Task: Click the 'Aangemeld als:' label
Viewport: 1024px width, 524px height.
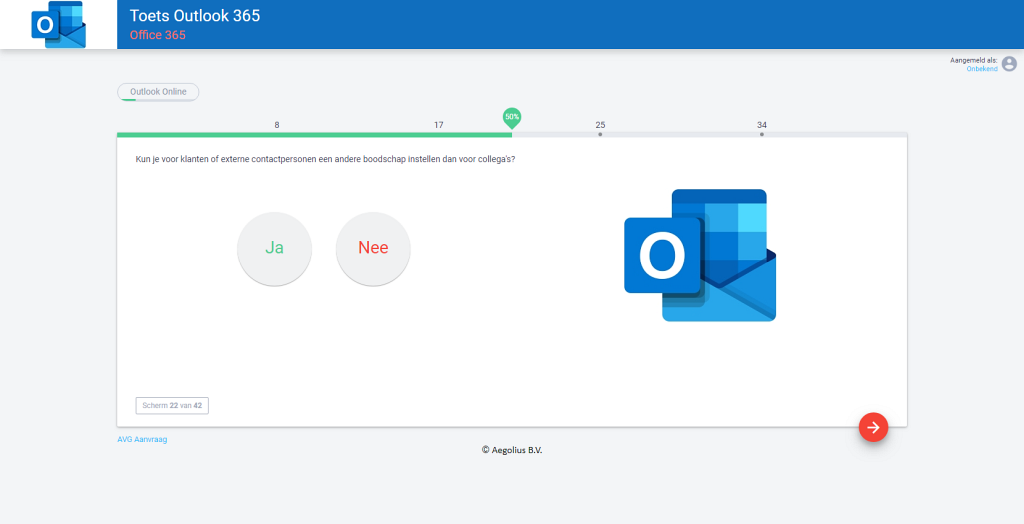Action: (974, 61)
